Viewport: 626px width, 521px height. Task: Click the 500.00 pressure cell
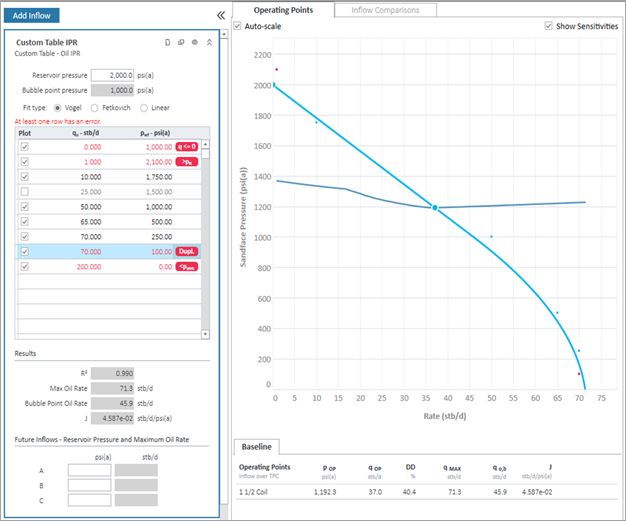[x=162, y=222]
